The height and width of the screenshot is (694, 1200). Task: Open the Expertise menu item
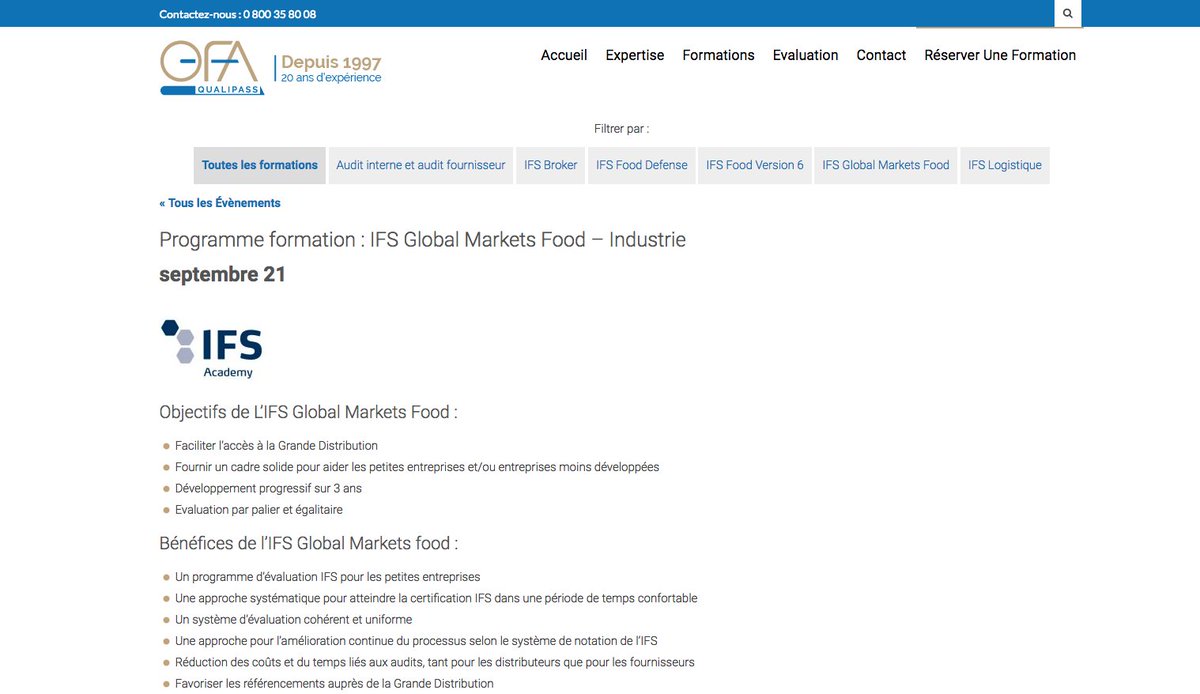click(x=635, y=55)
